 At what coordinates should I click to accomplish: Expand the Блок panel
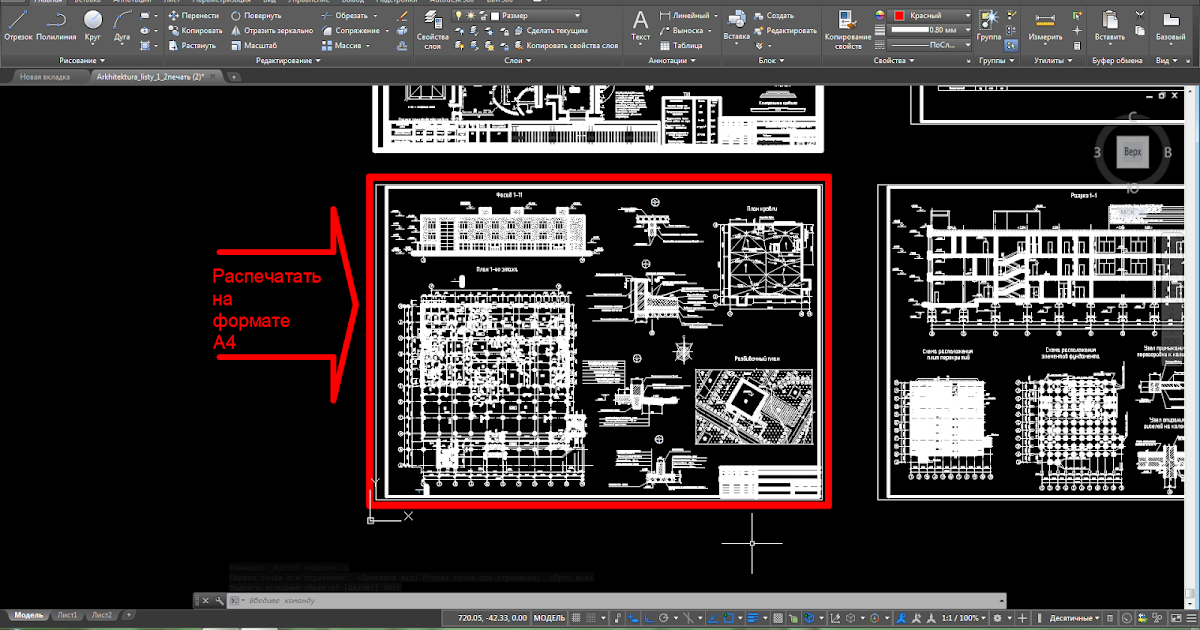771,61
